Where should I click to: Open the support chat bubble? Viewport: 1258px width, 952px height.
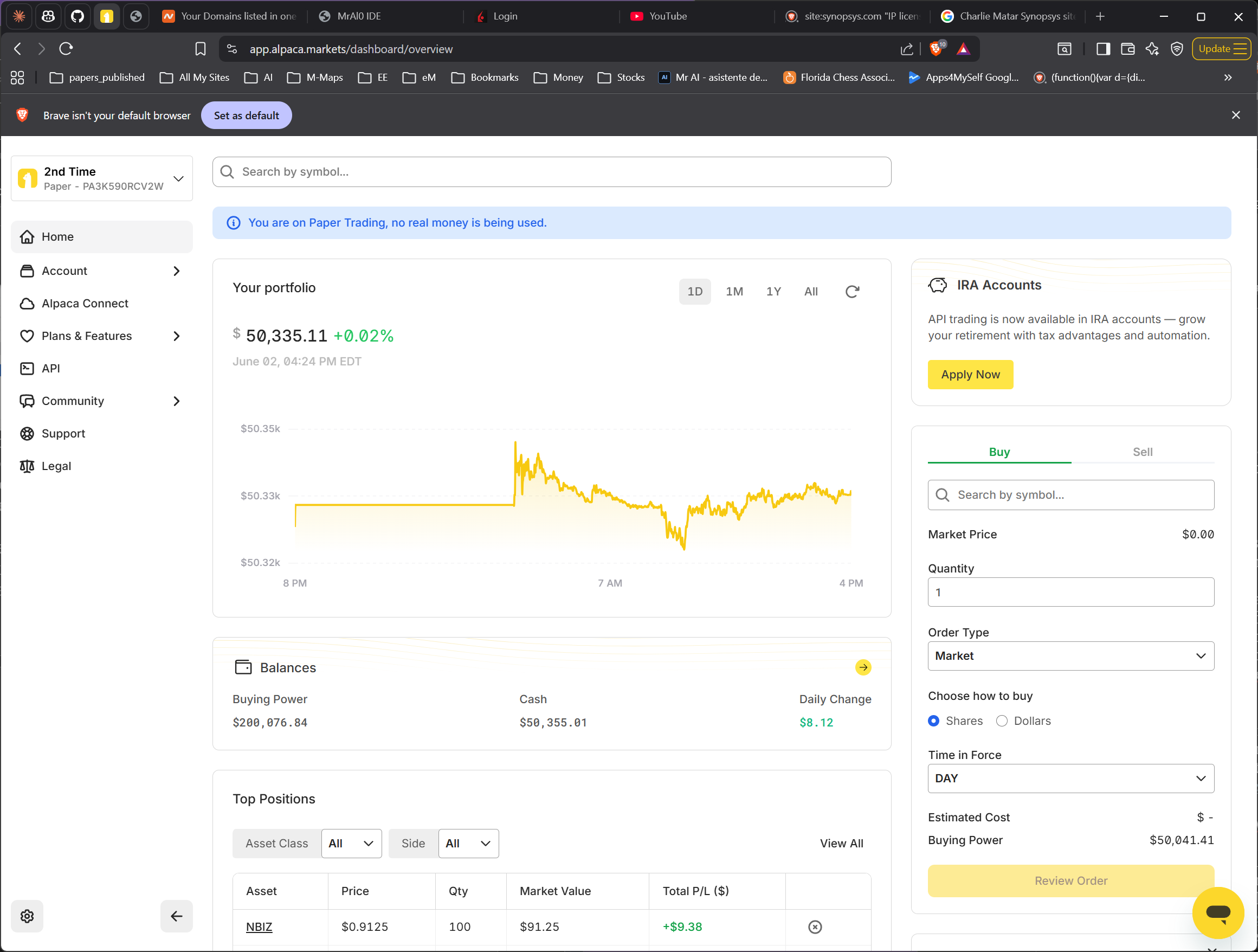(x=1218, y=913)
